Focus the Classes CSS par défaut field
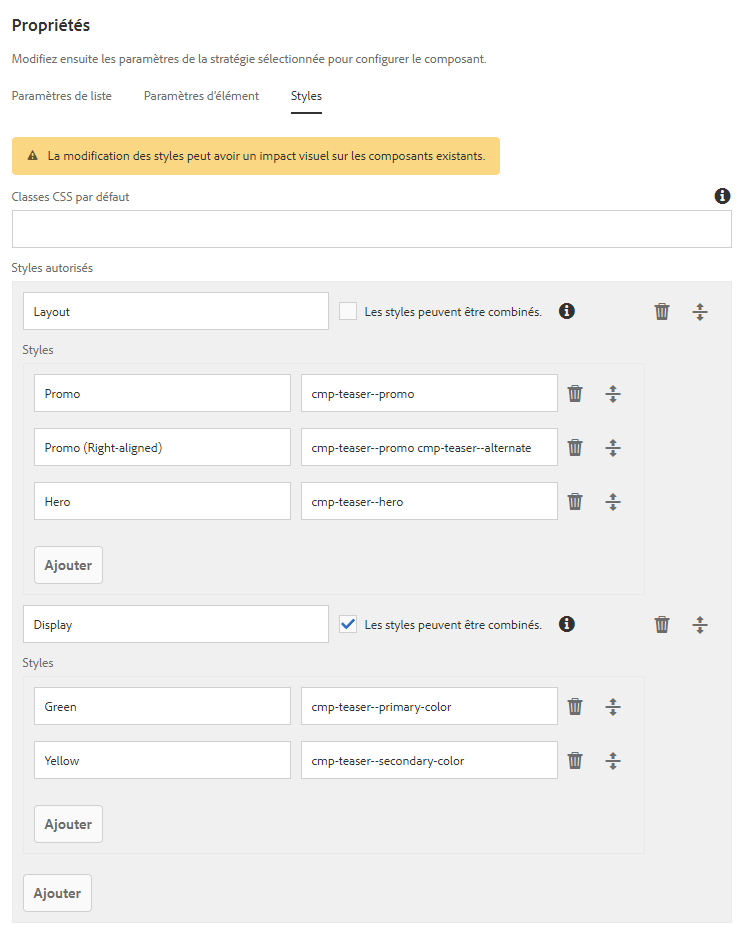This screenshot has width=743, height=937. click(x=371, y=229)
